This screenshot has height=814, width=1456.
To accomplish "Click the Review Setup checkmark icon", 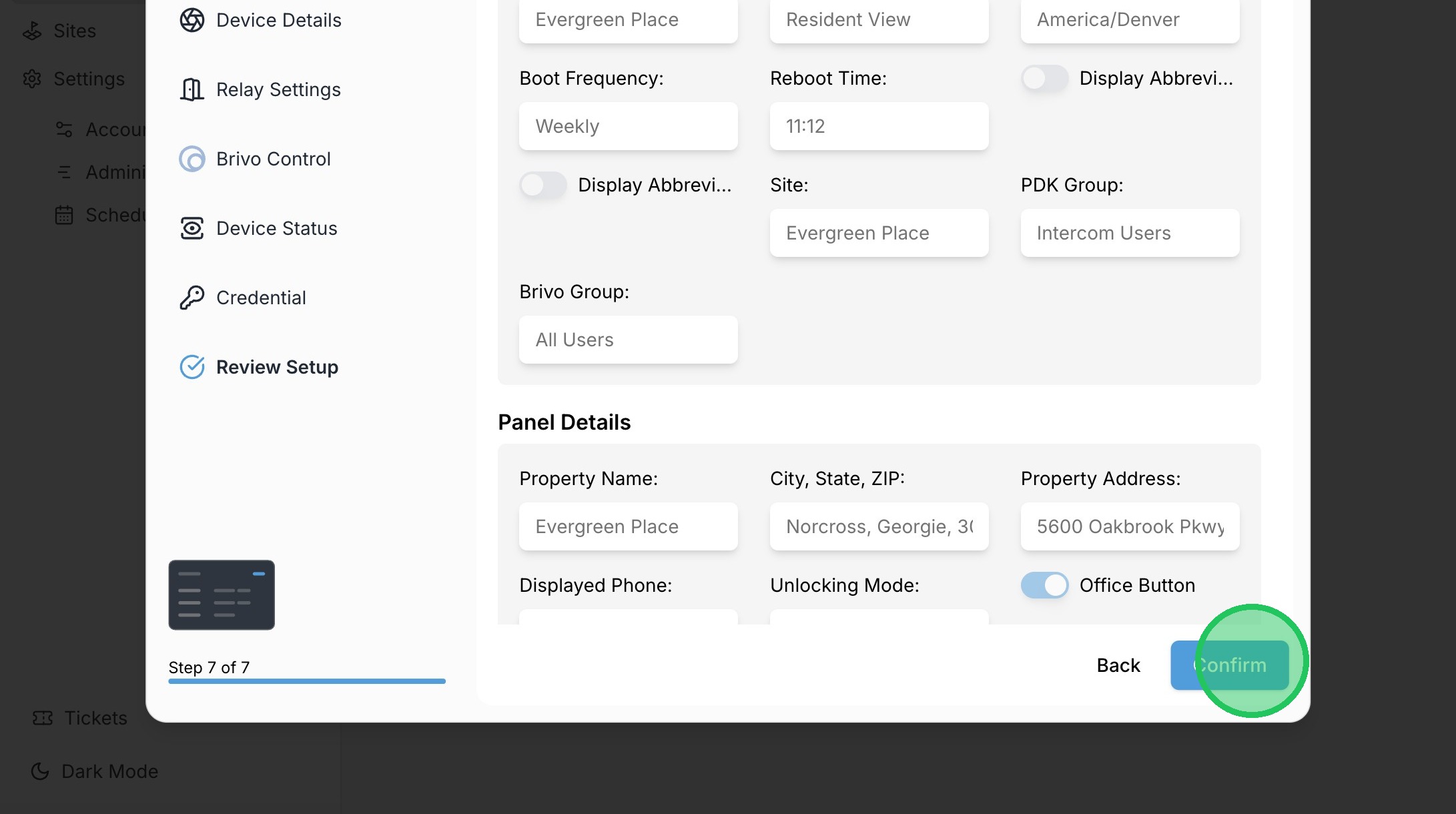I will point(192,367).
